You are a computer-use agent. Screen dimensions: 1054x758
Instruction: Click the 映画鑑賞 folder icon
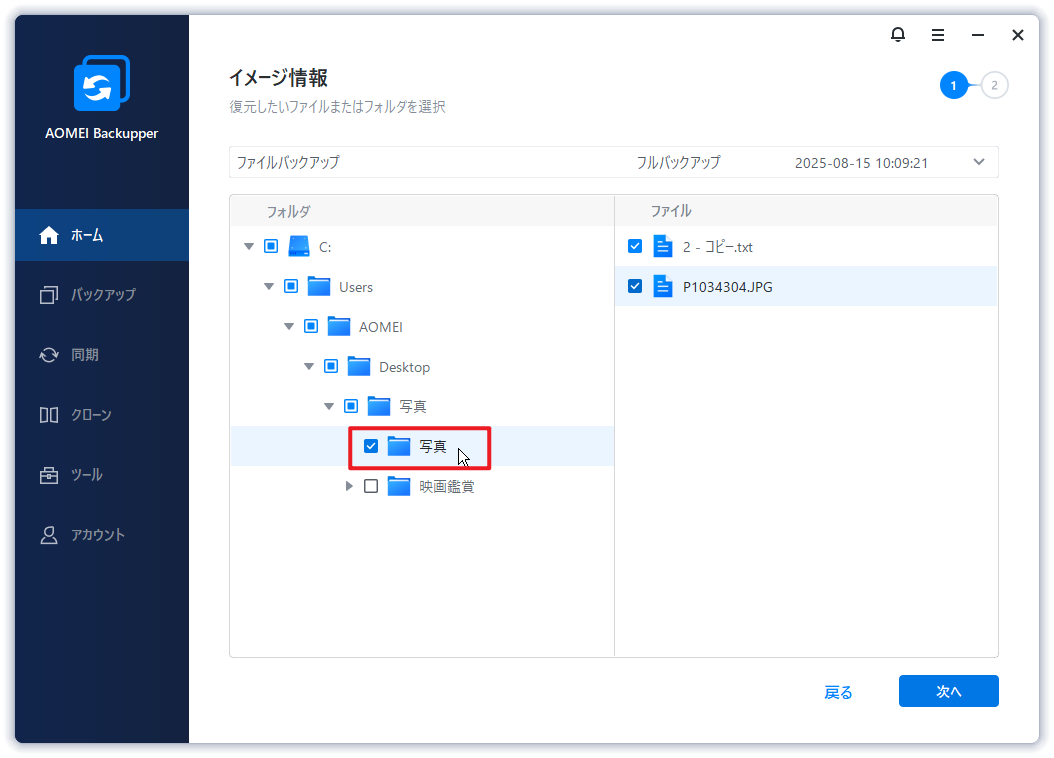399,486
